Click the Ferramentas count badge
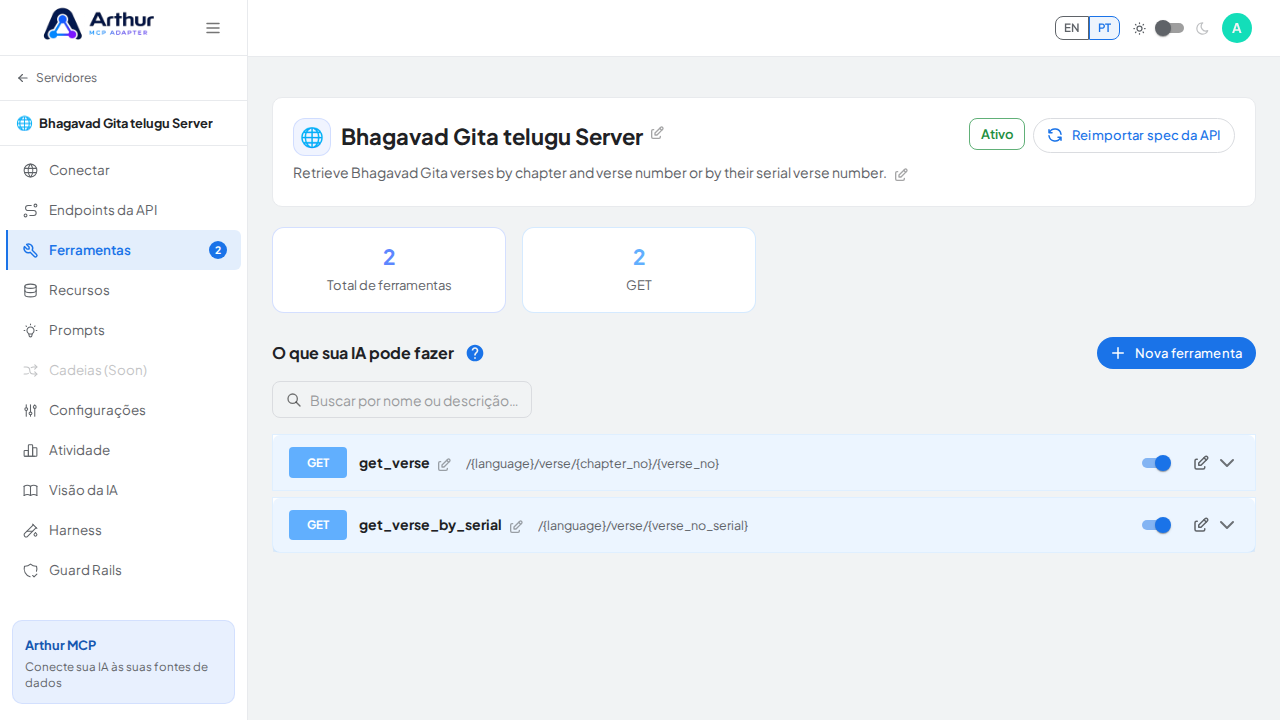Viewport: 1280px width, 720px height. coord(218,250)
